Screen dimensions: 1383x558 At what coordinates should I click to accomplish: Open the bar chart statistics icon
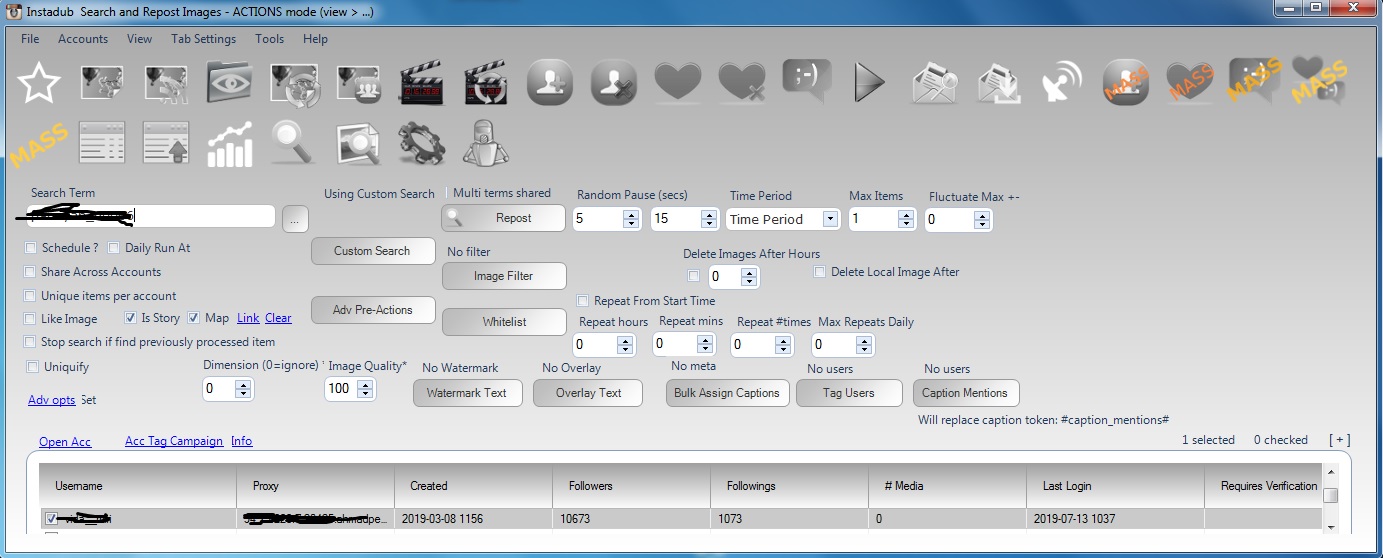coord(230,143)
